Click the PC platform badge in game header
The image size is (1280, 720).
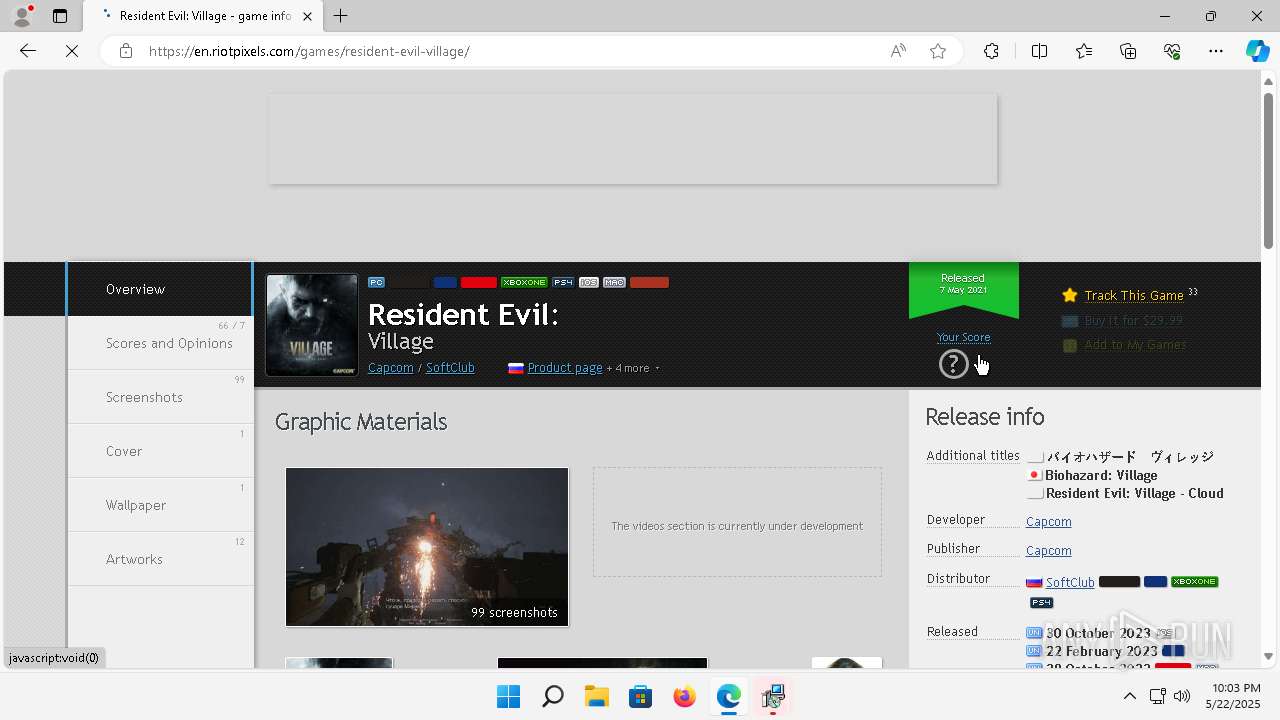coord(376,282)
